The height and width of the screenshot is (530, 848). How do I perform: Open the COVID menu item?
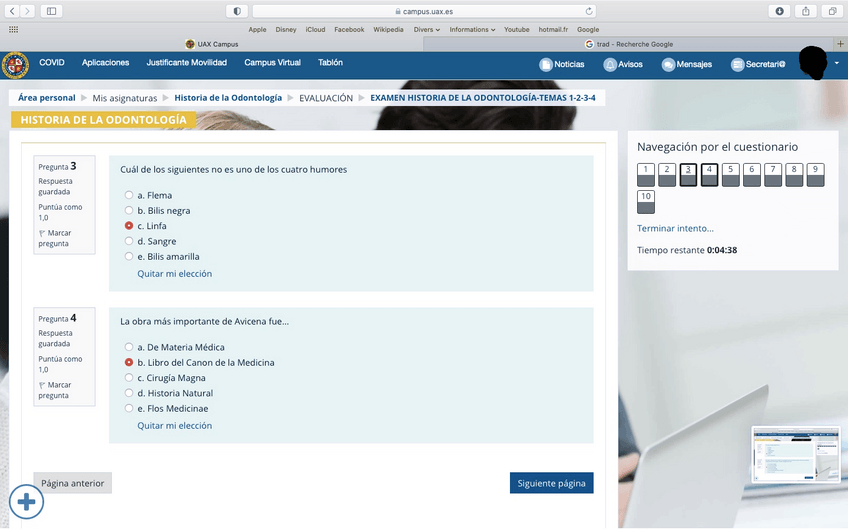point(51,63)
